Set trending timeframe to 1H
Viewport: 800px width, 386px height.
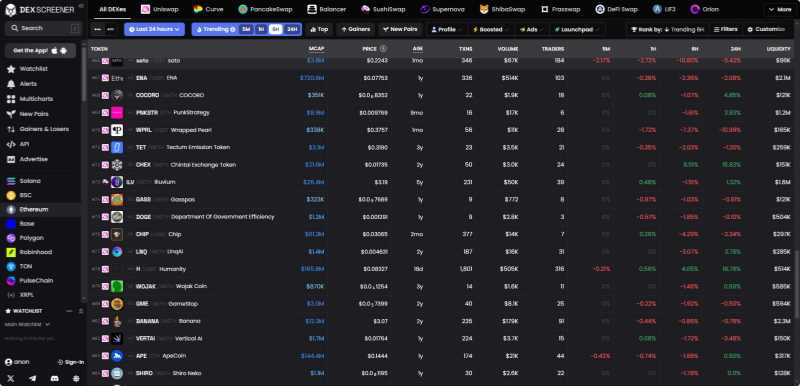tap(261, 30)
